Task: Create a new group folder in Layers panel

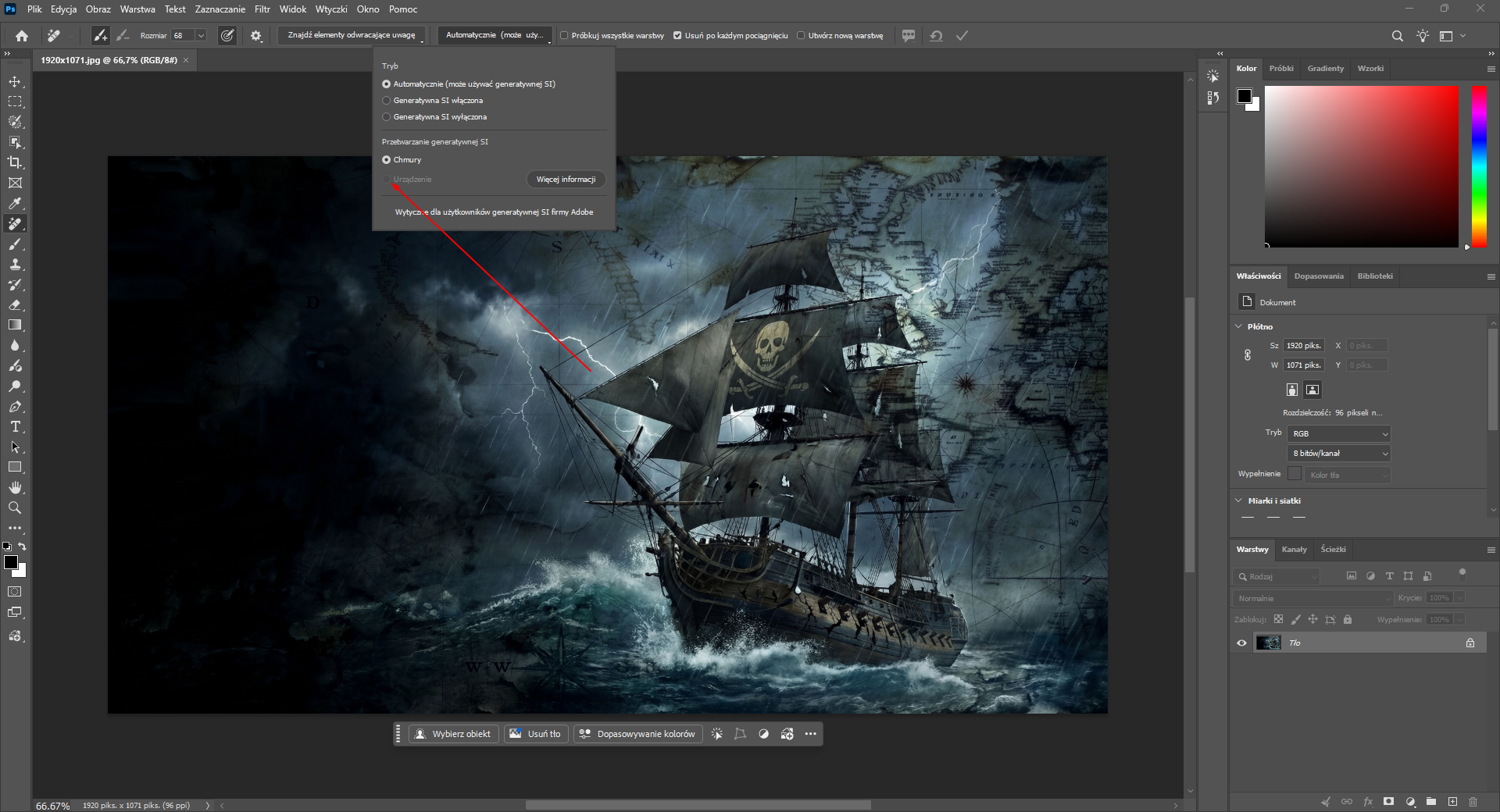Action: click(x=1431, y=801)
